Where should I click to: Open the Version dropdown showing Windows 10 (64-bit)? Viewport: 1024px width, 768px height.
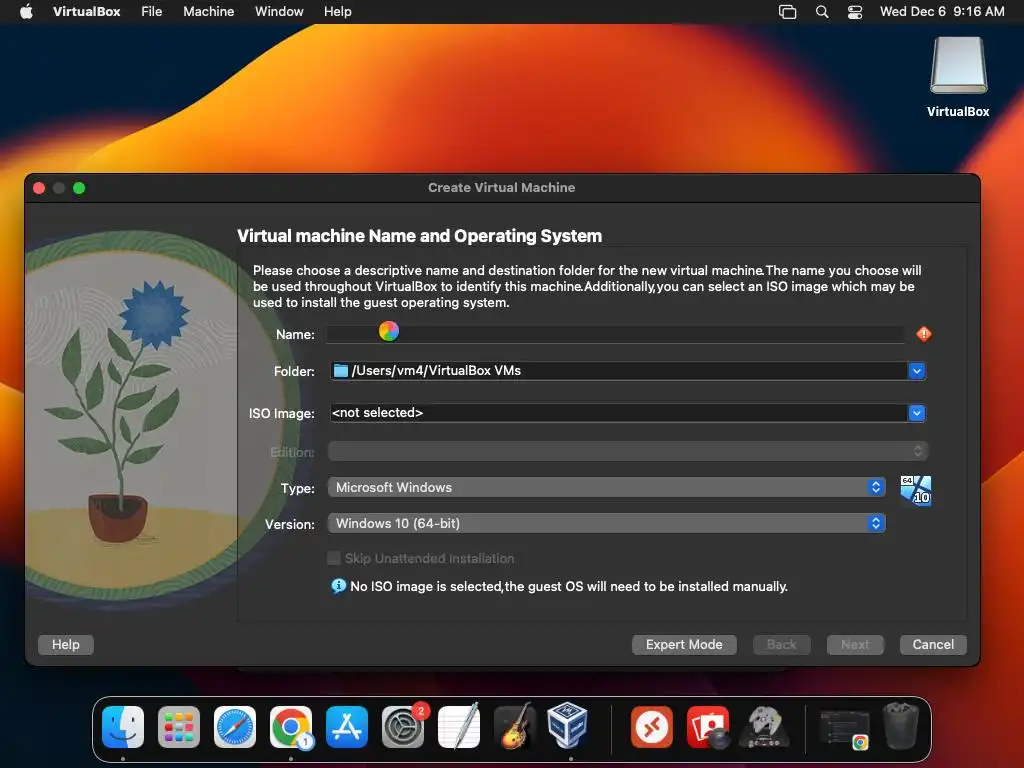pos(607,523)
